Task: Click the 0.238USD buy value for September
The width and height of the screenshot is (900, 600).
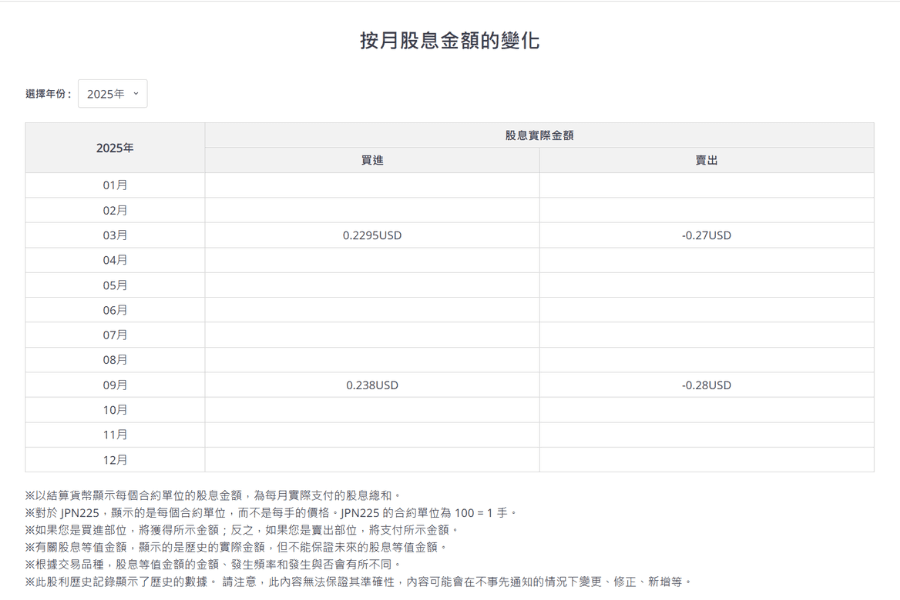Action: pos(371,385)
